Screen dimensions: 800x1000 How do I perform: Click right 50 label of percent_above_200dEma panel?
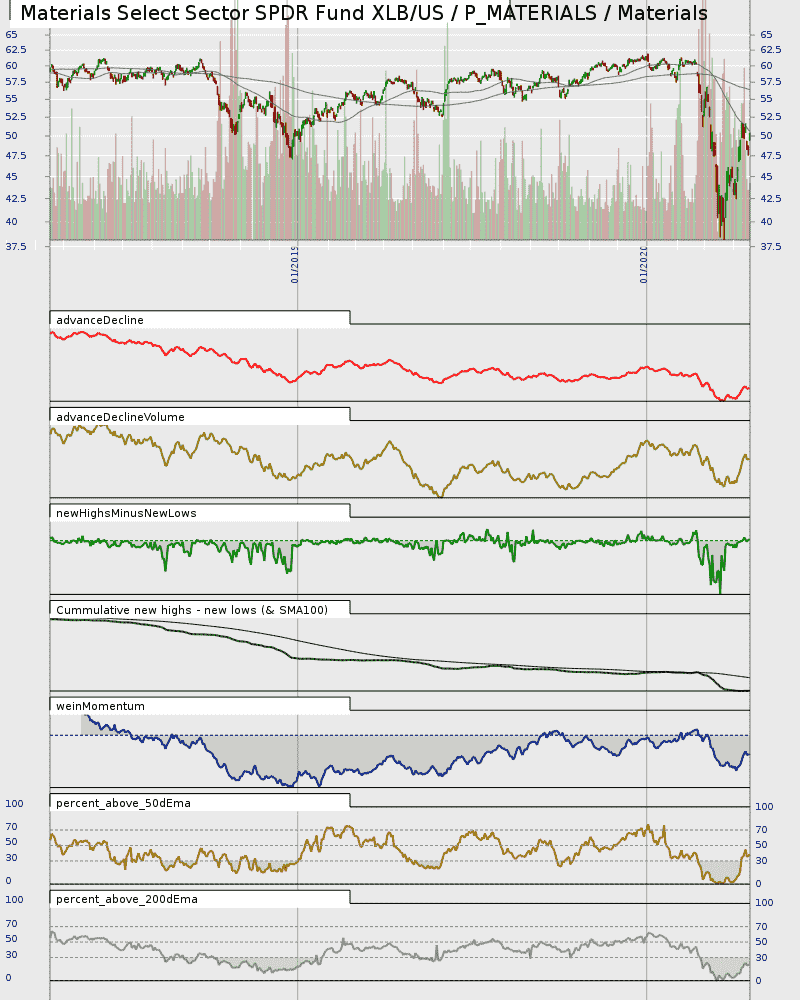coord(762,942)
